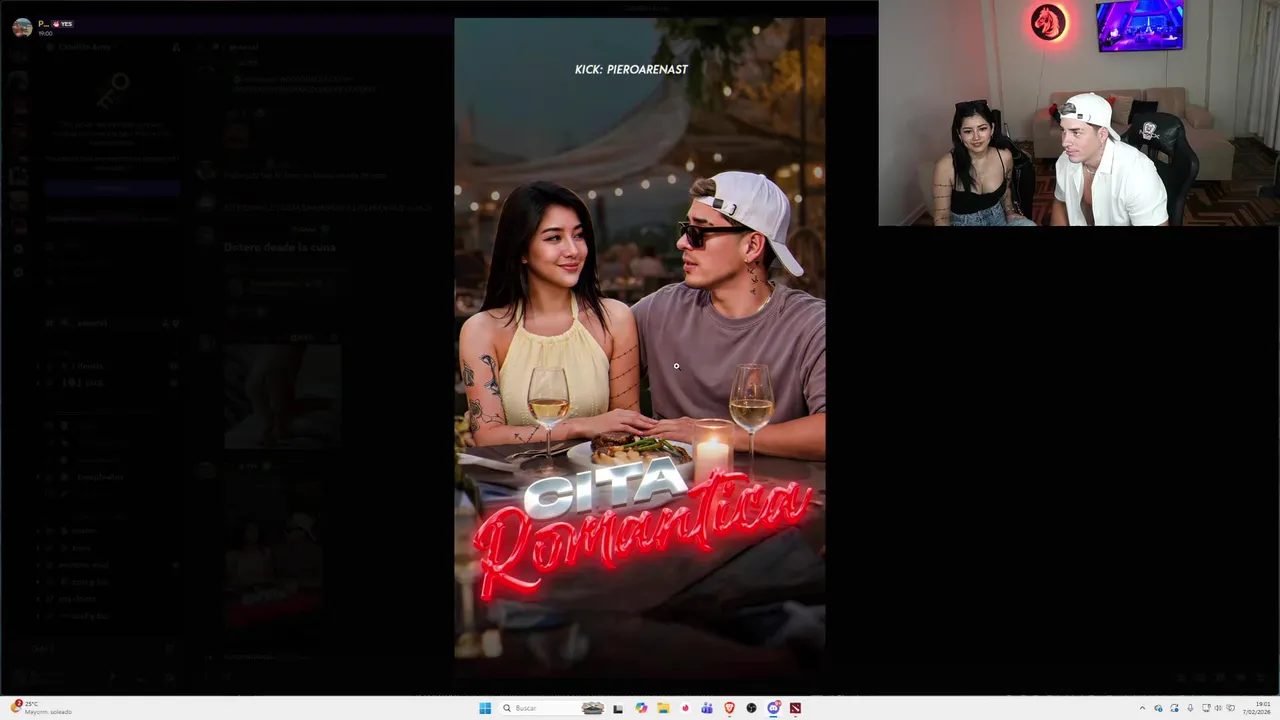Open Dota 2 from the taskbar
1280x720 pixels.
pos(795,708)
